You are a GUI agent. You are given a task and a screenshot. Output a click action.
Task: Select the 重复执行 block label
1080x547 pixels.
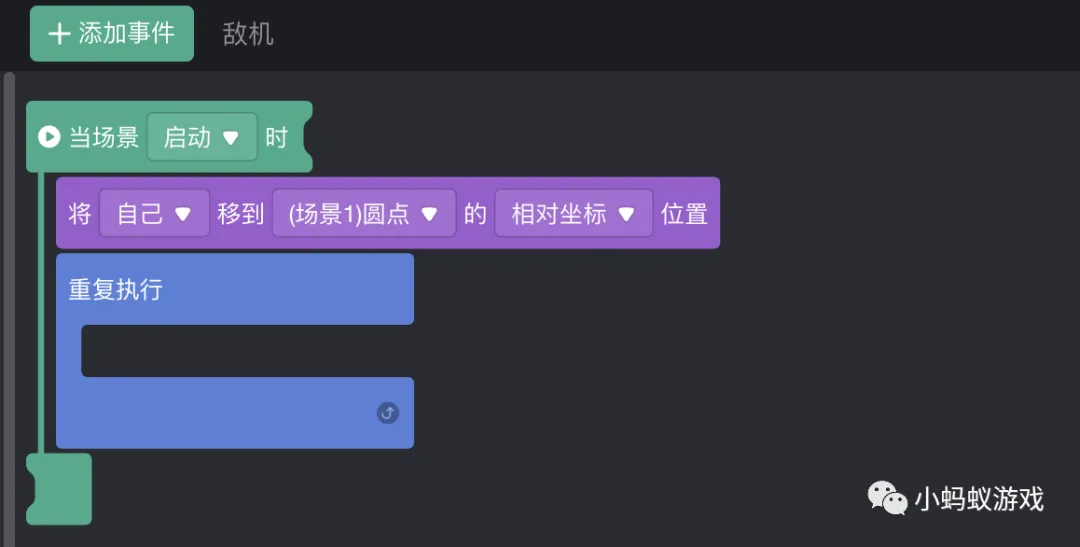(115, 290)
